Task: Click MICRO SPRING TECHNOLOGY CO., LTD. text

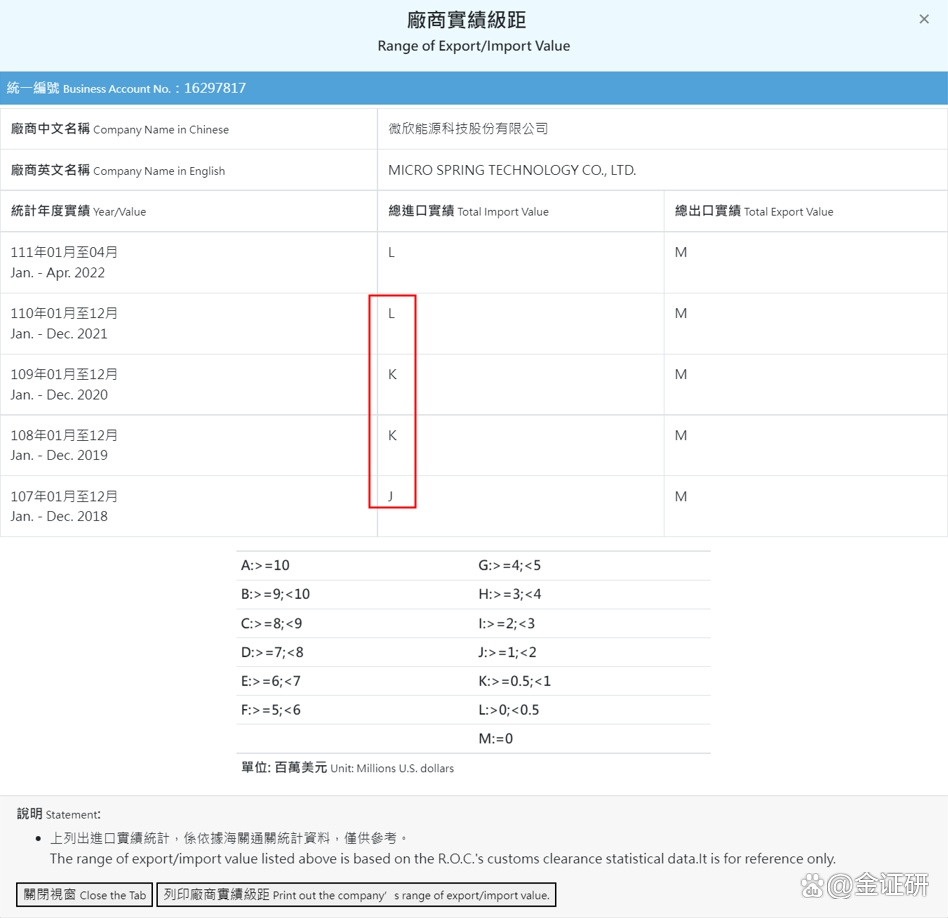Action: [x=511, y=170]
